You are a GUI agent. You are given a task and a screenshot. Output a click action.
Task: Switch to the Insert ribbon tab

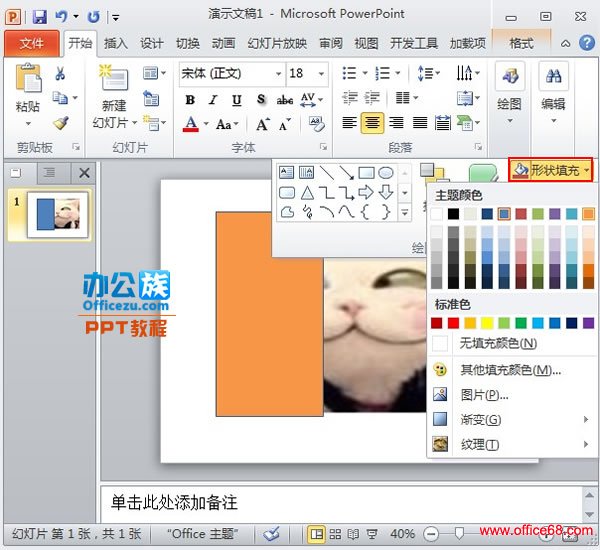point(116,44)
